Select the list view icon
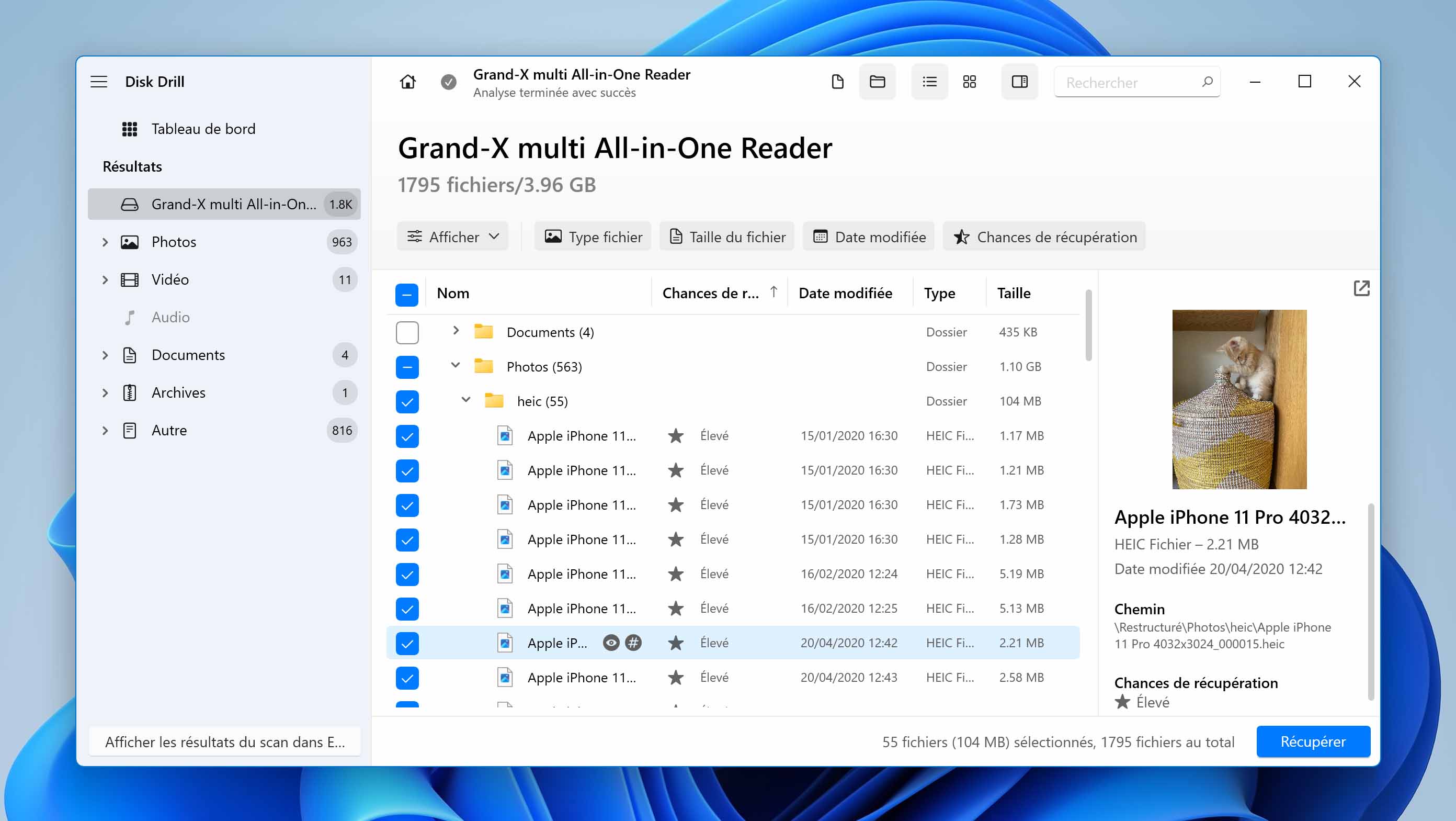Viewport: 1456px width, 821px height. pos(929,82)
